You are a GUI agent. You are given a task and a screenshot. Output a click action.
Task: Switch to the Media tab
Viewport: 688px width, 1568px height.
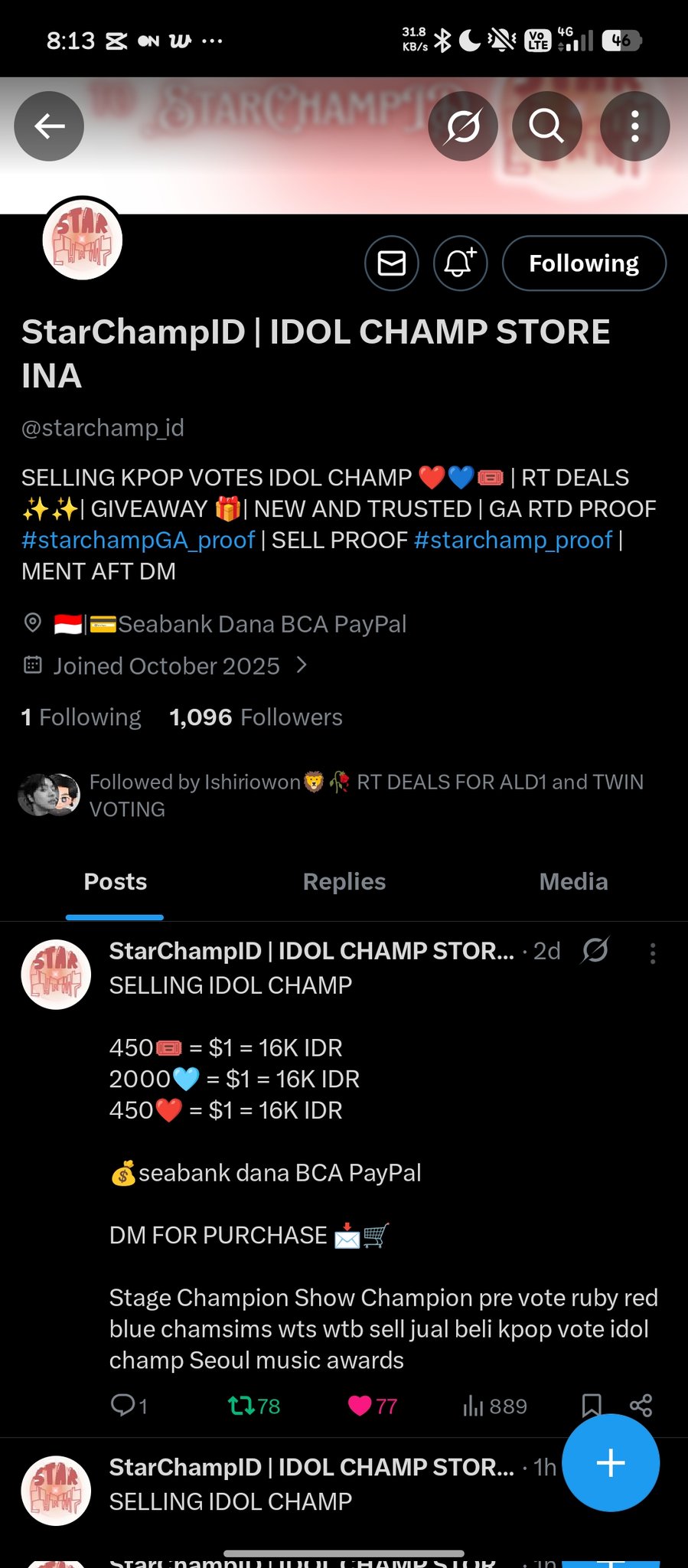coord(573,882)
